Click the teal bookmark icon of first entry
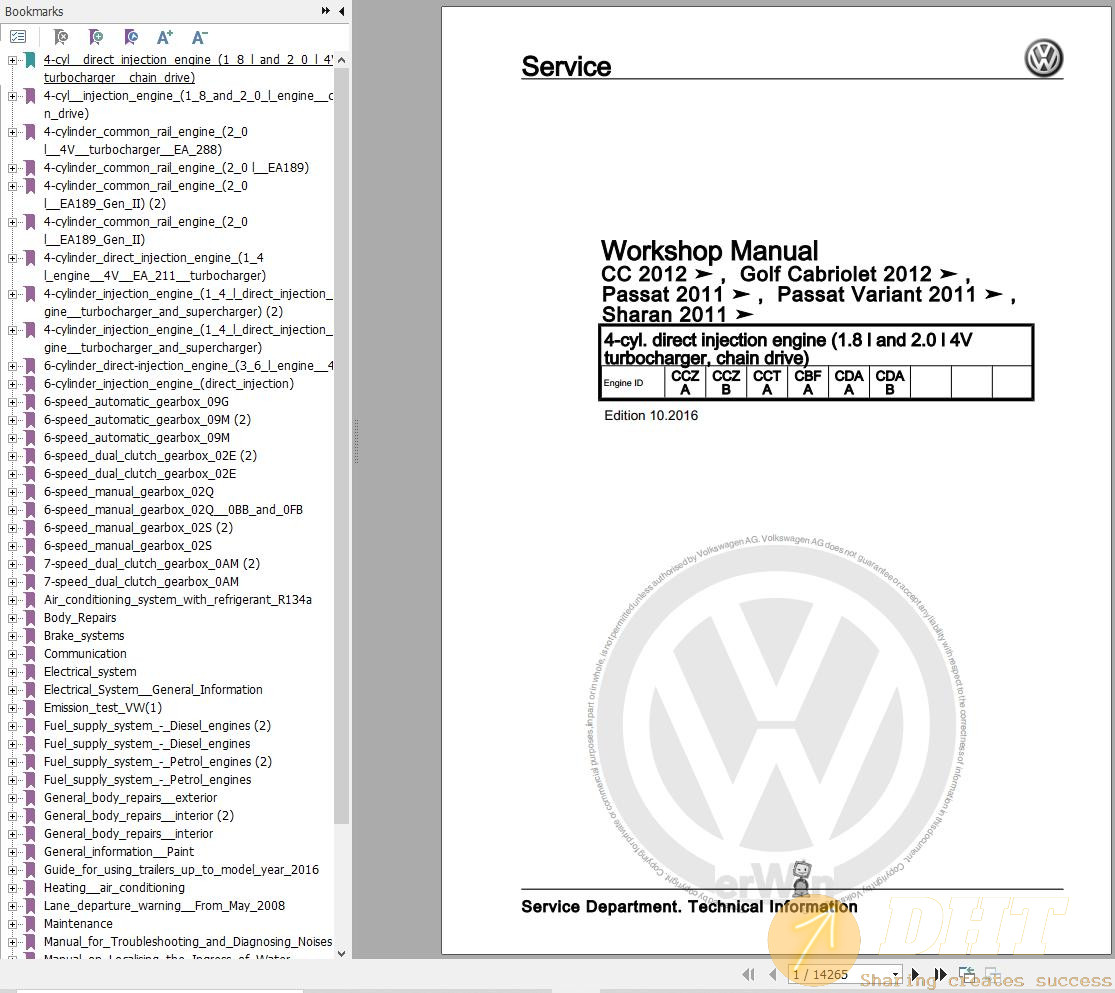This screenshot has width=1115, height=993. [31, 60]
